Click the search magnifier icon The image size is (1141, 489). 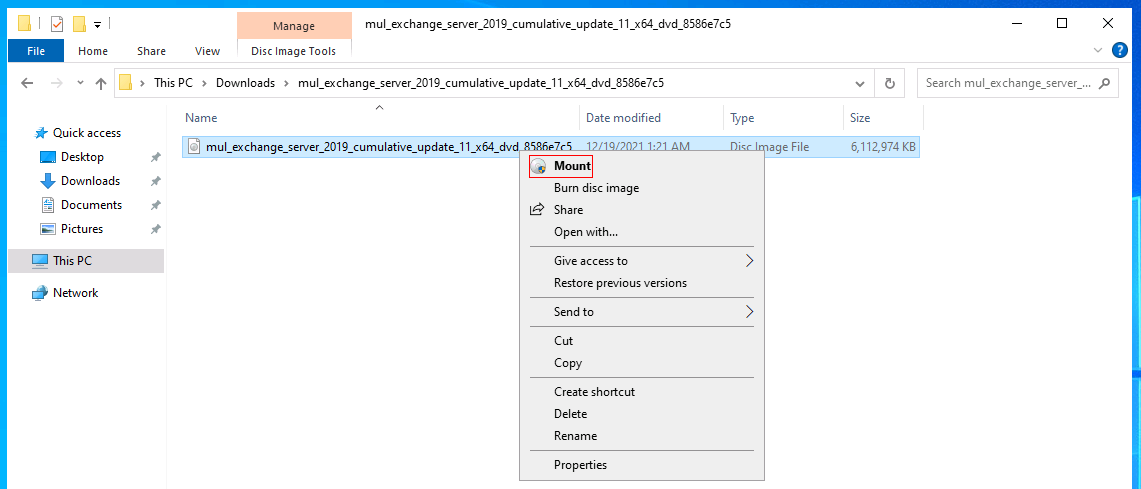(x=1104, y=83)
